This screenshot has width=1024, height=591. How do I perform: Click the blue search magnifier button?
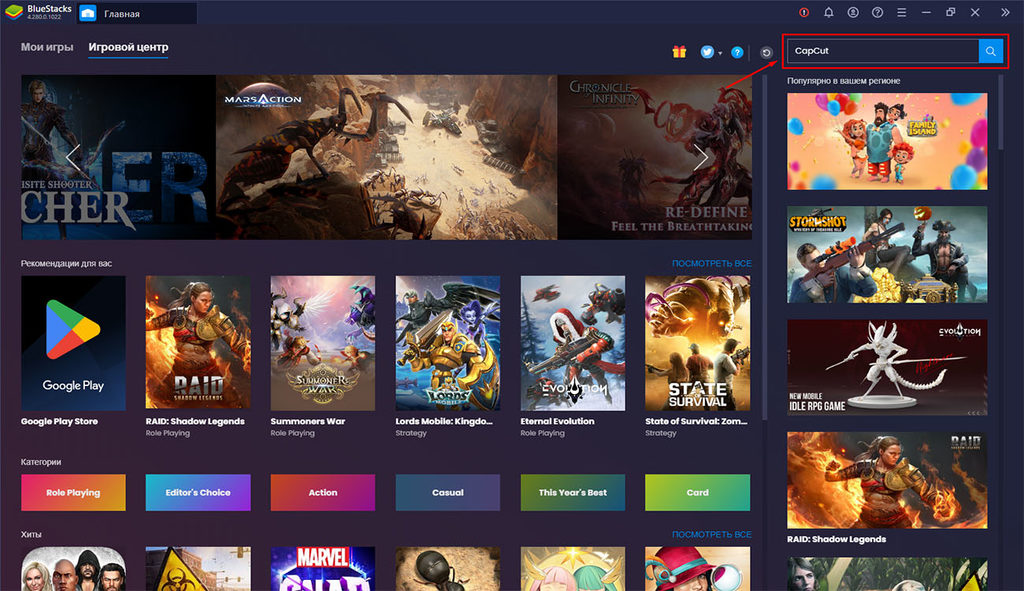991,51
